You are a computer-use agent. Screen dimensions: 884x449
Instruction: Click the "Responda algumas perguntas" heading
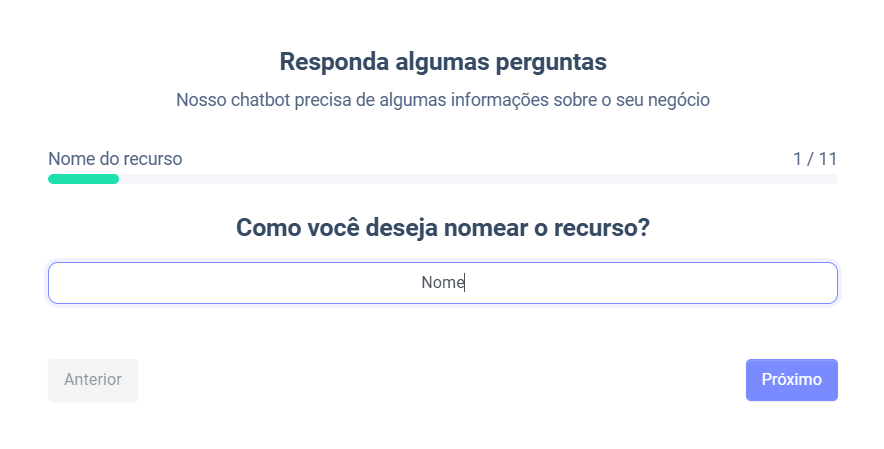(x=442, y=62)
